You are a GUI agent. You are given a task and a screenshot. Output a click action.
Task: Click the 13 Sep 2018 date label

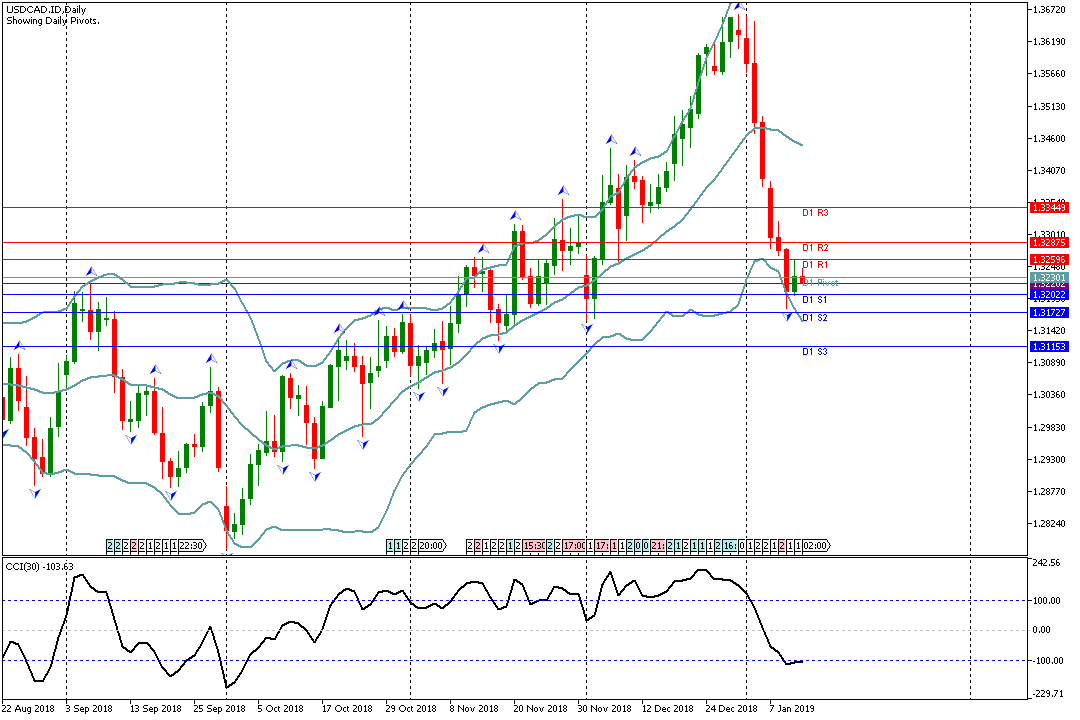[x=155, y=709]
